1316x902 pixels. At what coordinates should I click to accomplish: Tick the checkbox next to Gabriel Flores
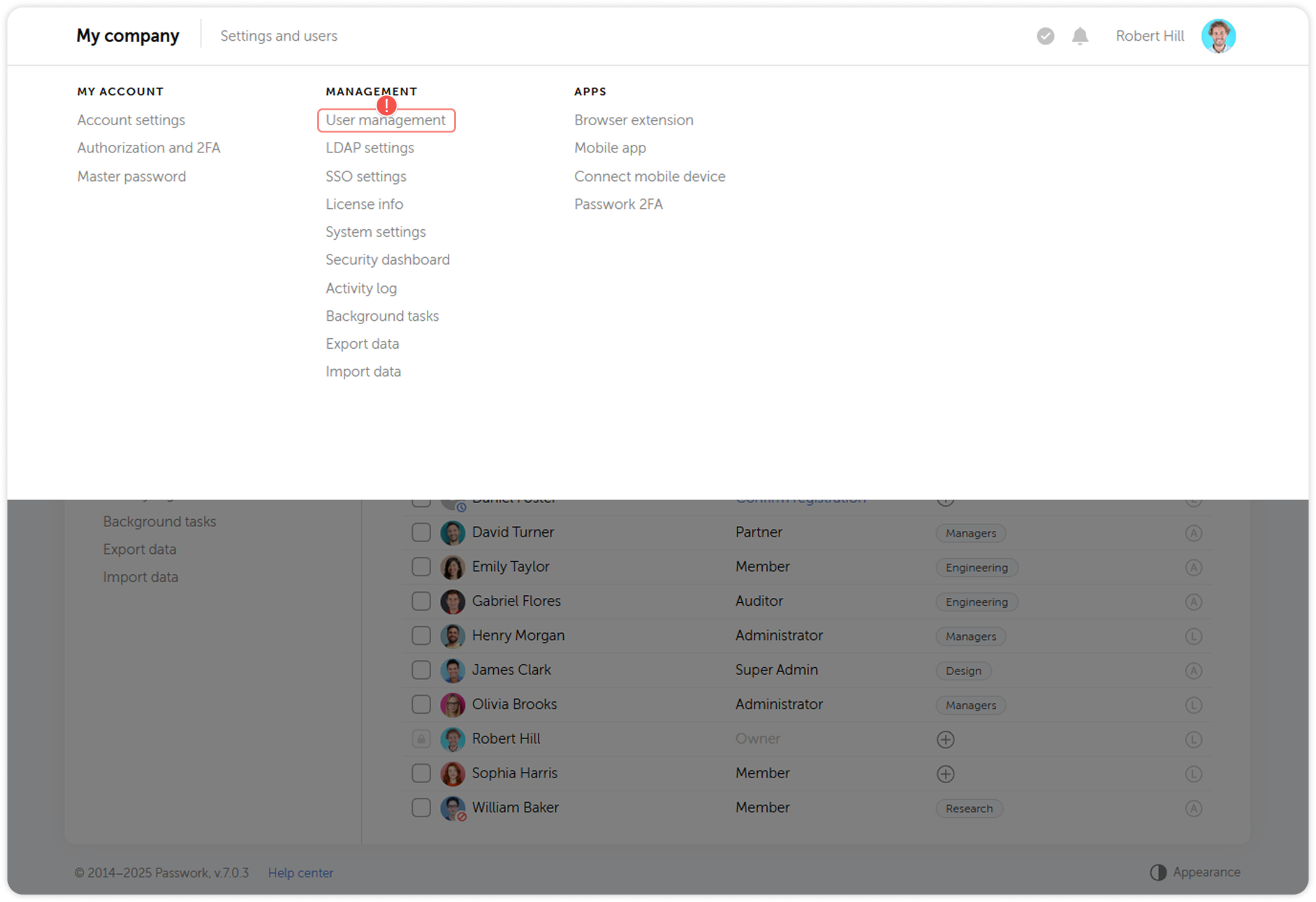(421, 601)
